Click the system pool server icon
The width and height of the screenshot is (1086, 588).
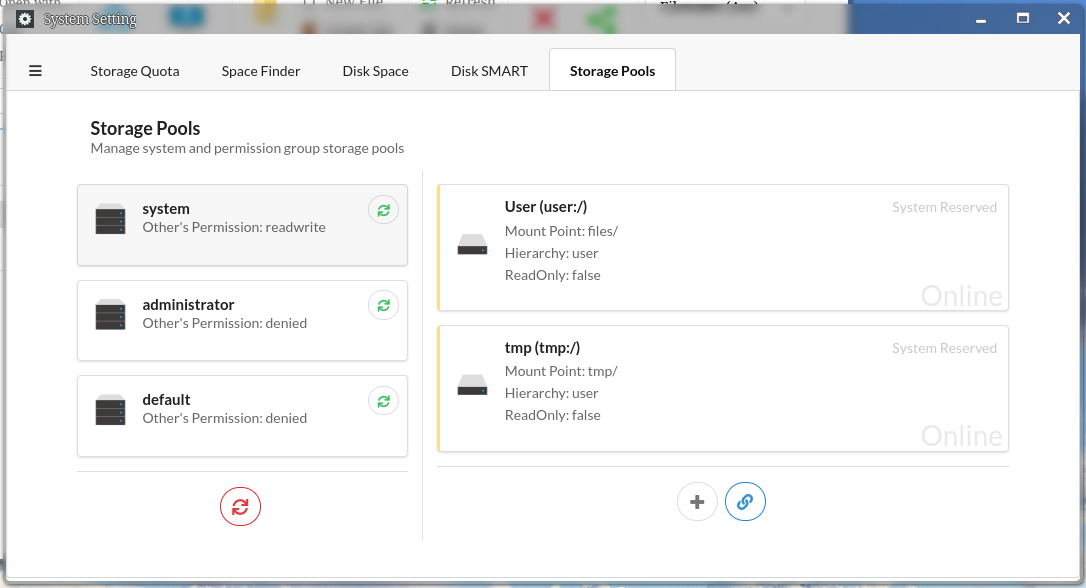(110, 219)
